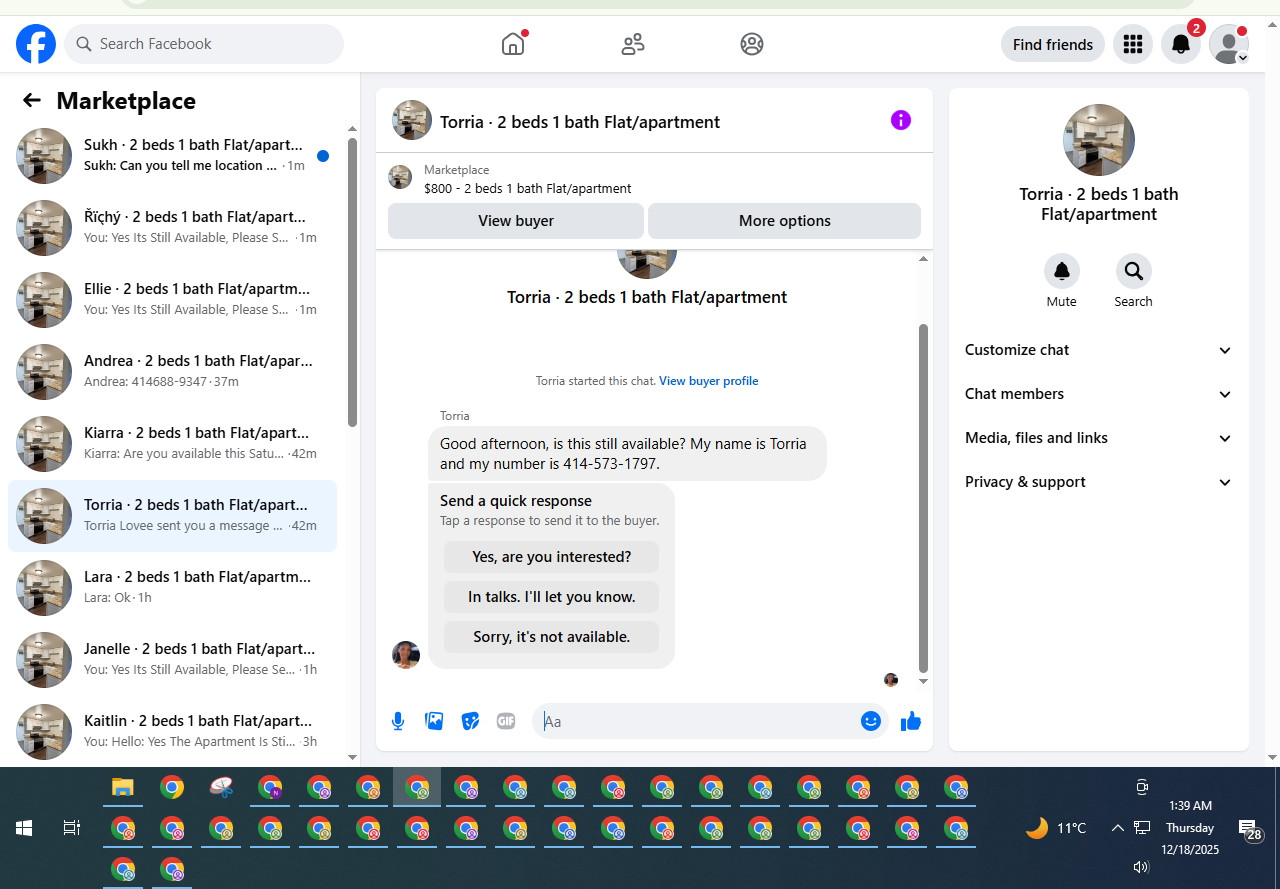Image resolution: width=1280 pixels, height=889 pixels.
Task: Open the taskbar clock showing 1:39 AM
Action: tap(1190, 828)
